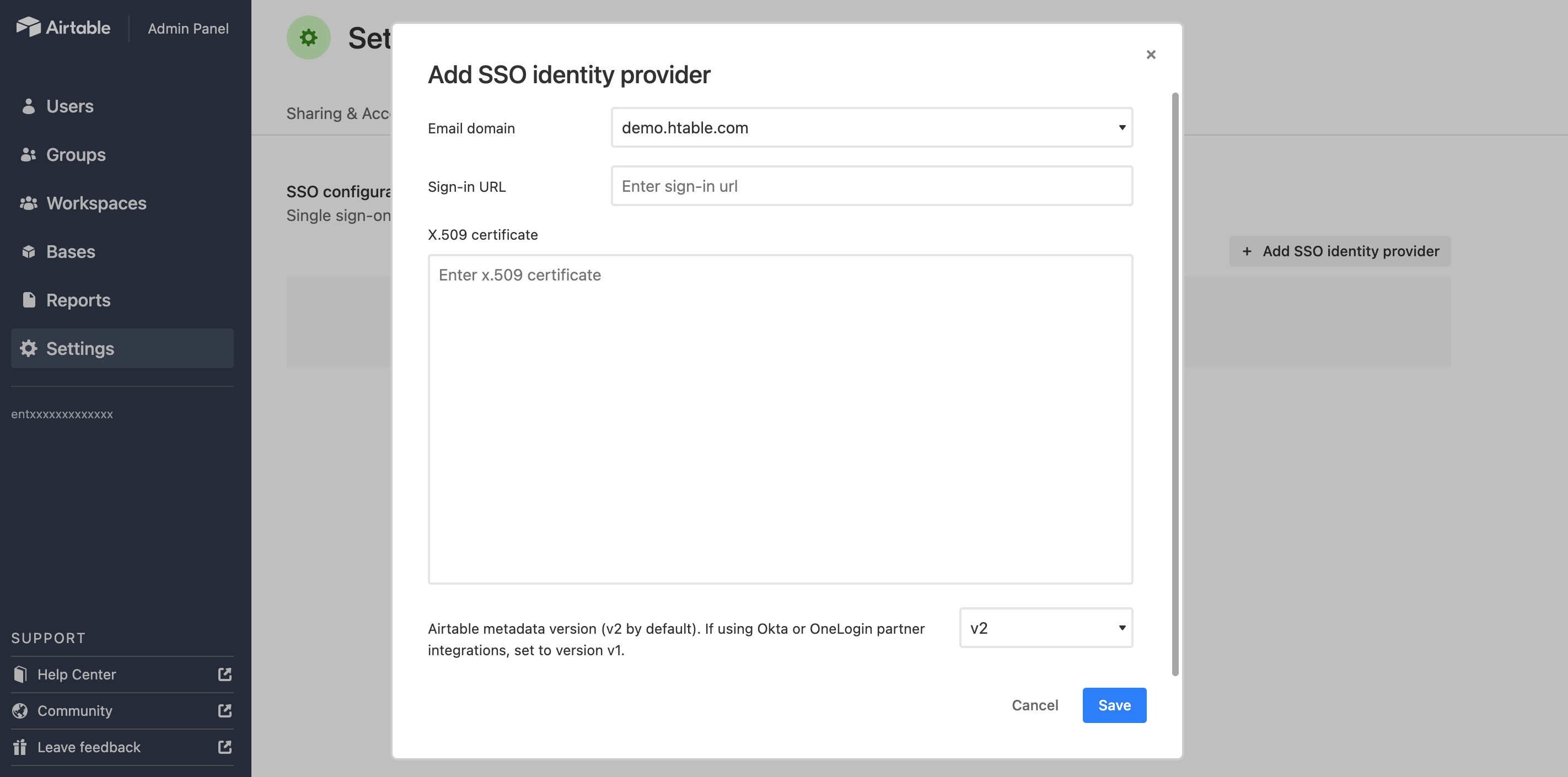Open the Community link
The width and height of the screenshot is (1568, 777).
[x=122, y=711]
